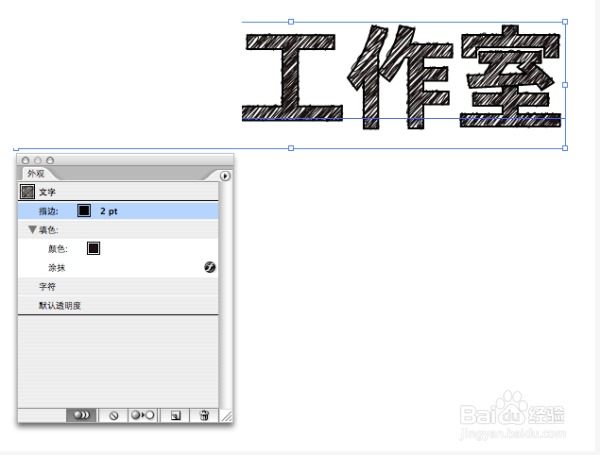Click the Duplicate Selected Item icon
Screen dimensions: 600x455
175,416
